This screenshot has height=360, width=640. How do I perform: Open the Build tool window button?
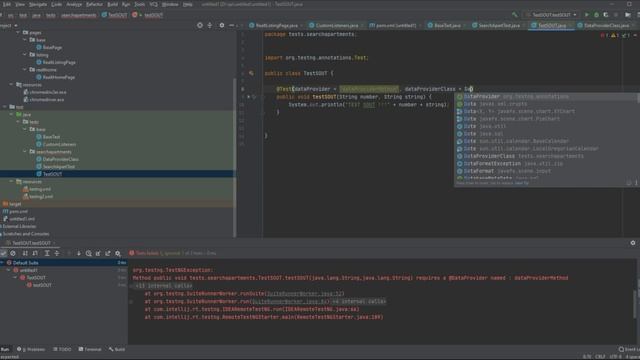coord(117,349)
